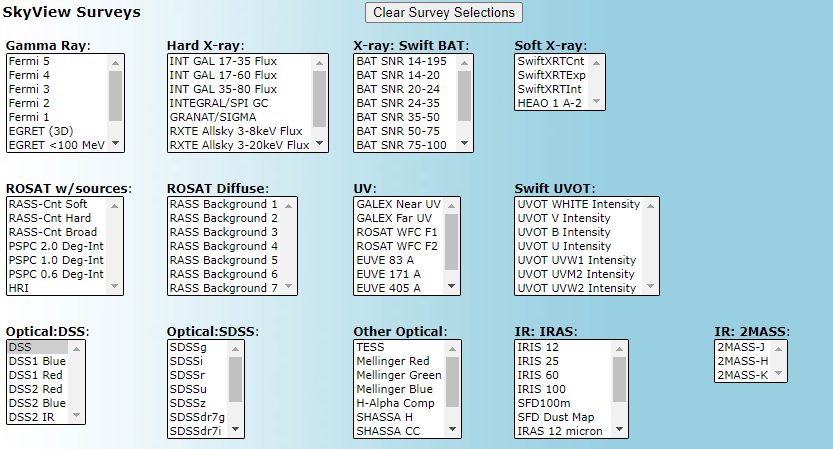The height and width of the screenshot is (449, 833).
Task: Choose DSS1 Blue survey
Action: tap(38, 361)
